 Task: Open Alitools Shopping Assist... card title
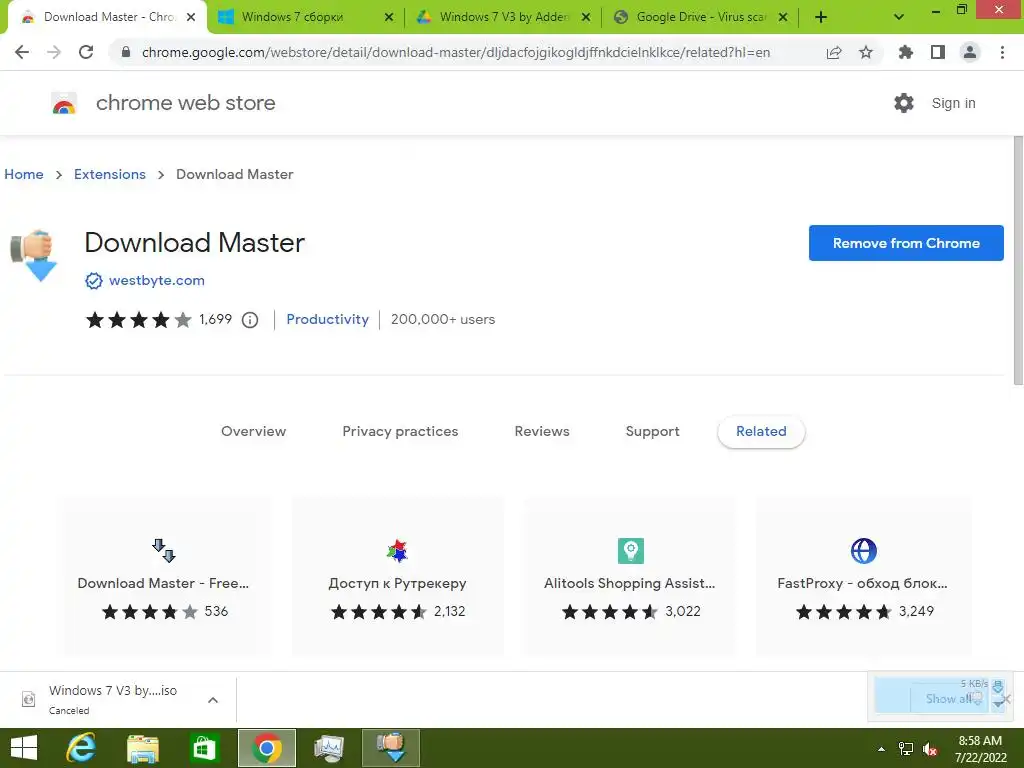click(x=630, y=583)
